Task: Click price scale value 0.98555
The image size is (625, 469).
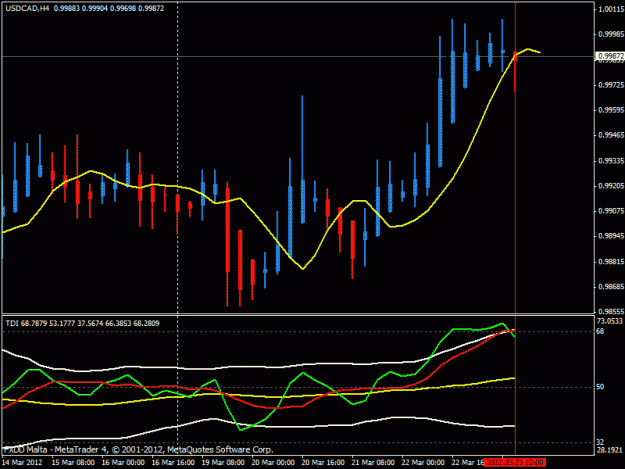Action: point(611,312)
